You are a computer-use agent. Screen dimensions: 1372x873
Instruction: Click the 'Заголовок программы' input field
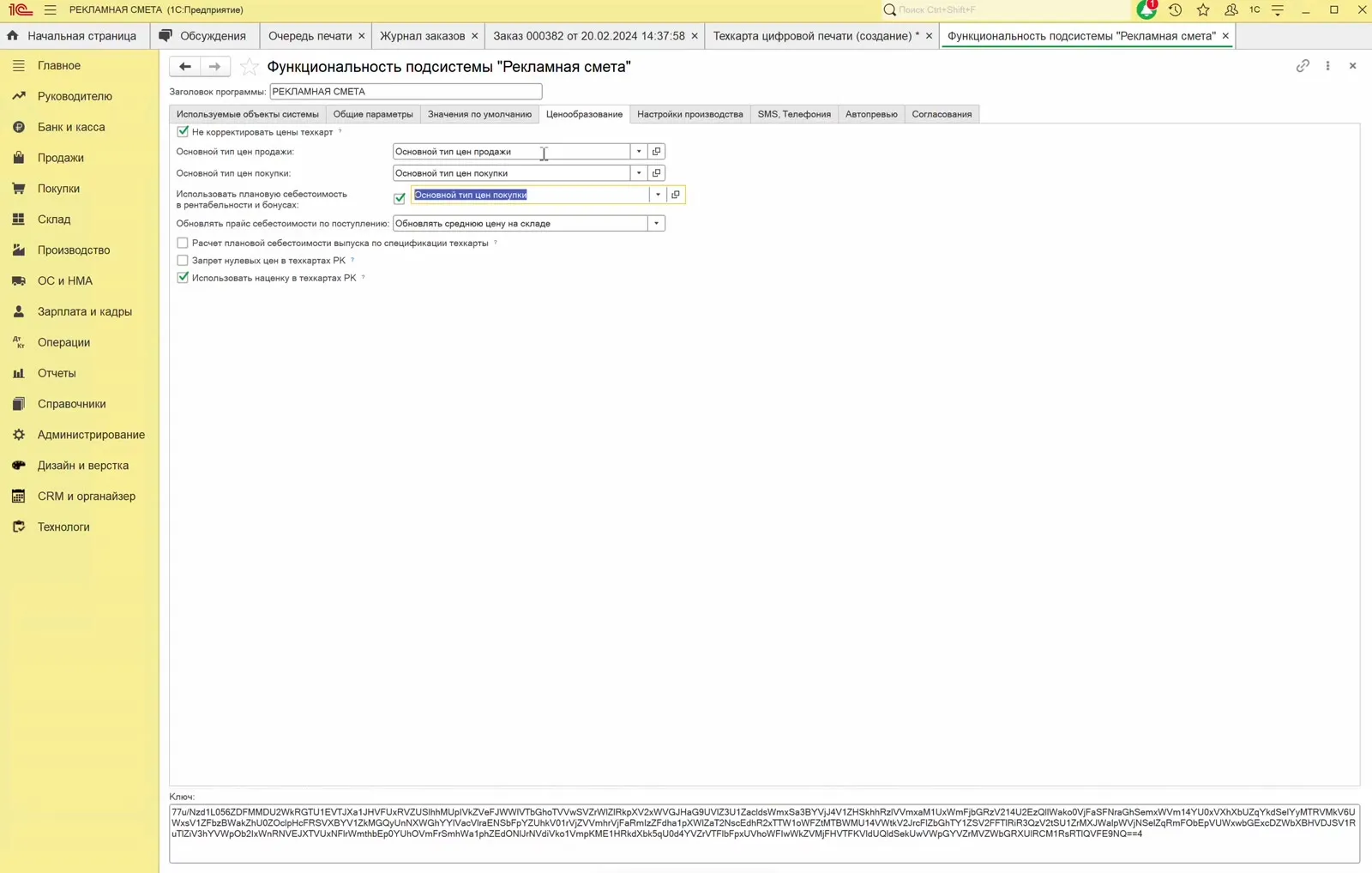(406, 91)
